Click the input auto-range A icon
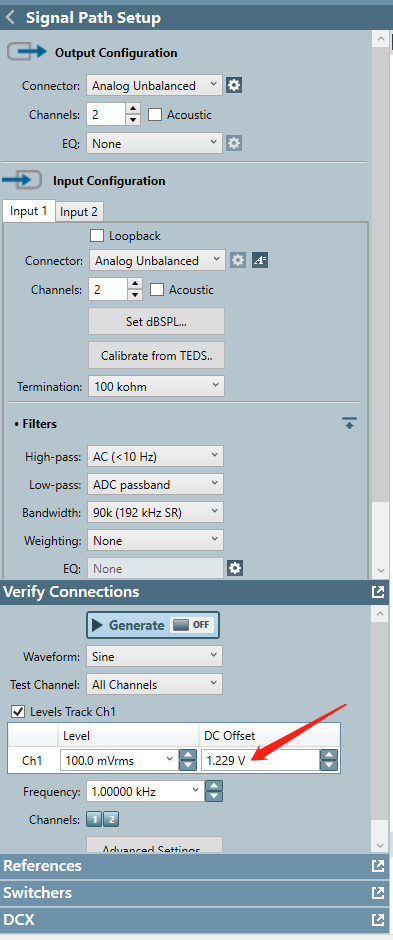The height and width of the screenshot is (940, 393). pos(259,260)
